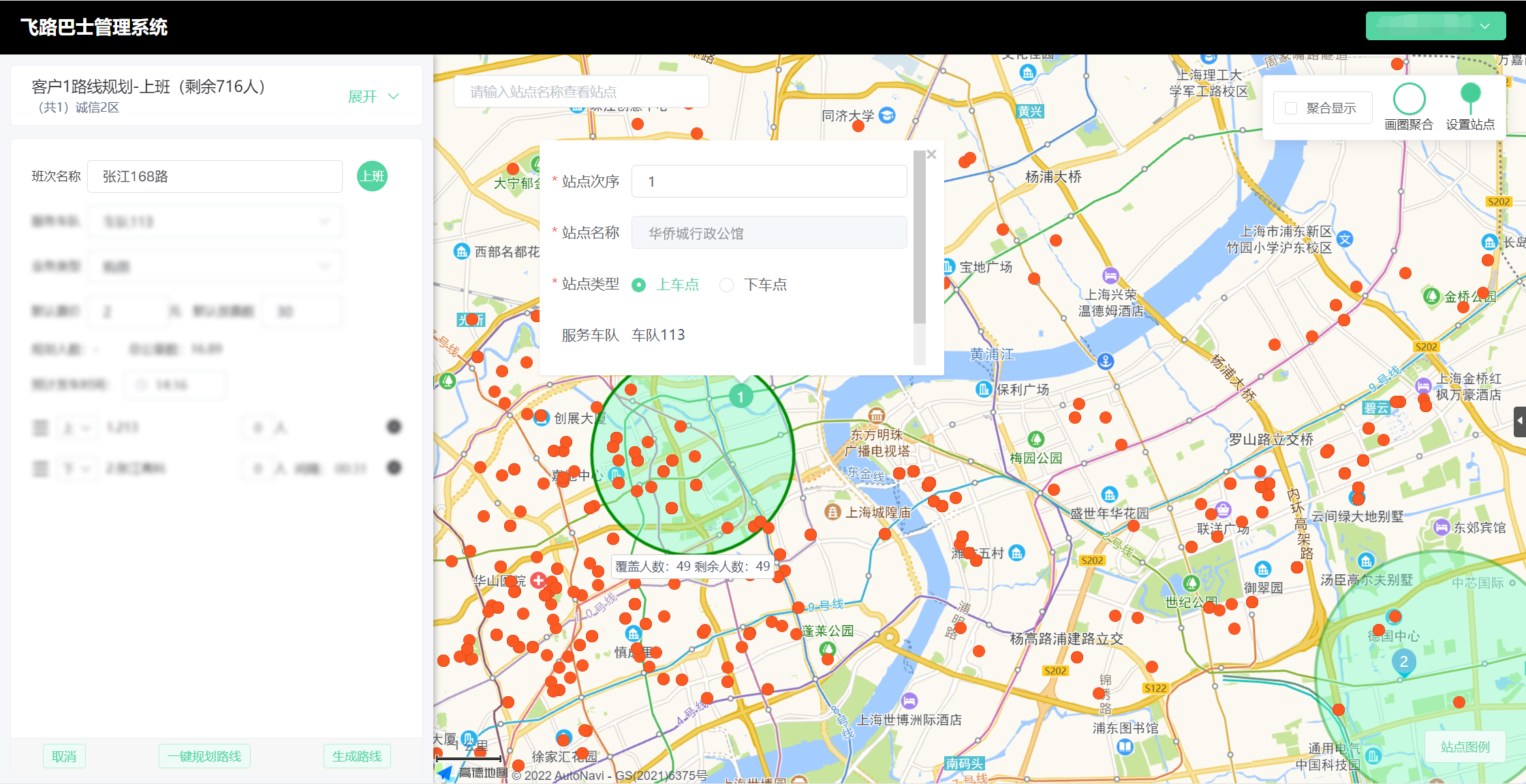1526x784 pixels.
Task: Open the green user account dropdown
Action: point(1435,26)
